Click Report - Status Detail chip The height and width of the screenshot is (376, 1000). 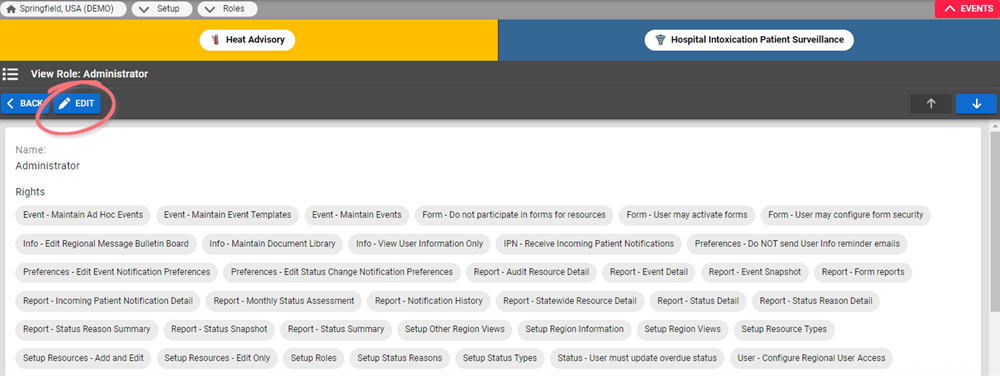click(698, 301)
